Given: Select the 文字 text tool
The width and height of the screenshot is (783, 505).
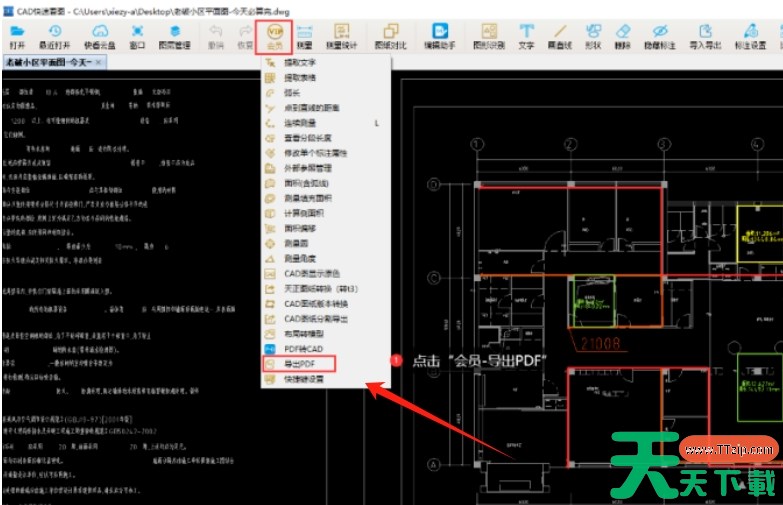Looking at the screenshot, I should click(x=526, y=37).
